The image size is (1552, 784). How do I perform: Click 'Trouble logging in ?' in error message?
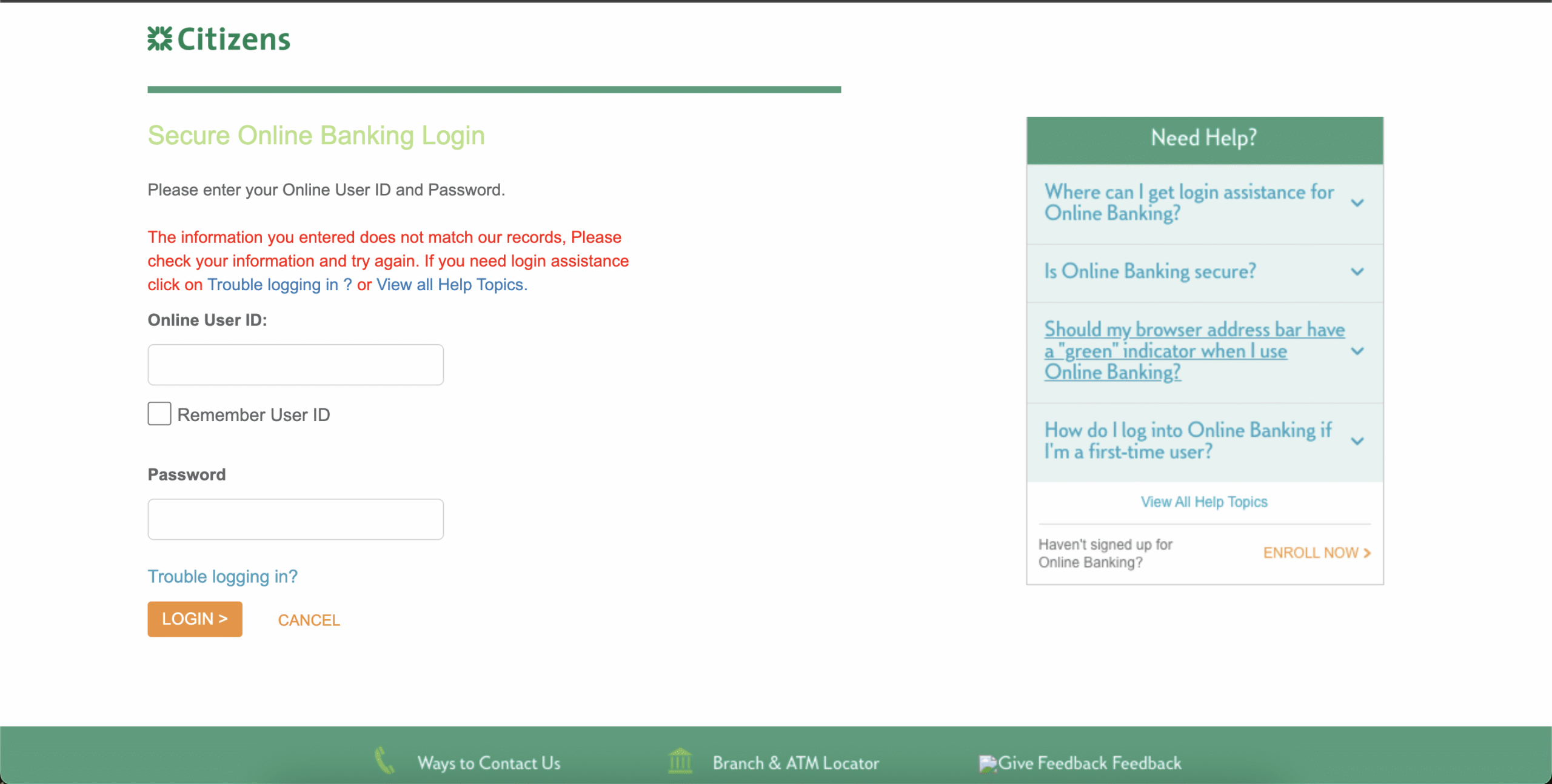[279, 285]
